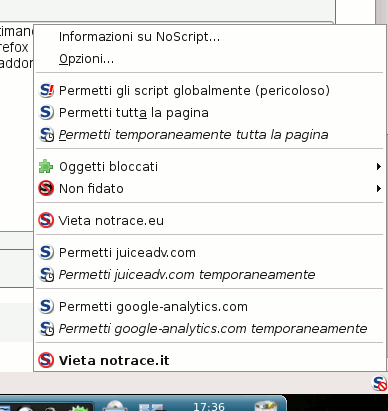Choose Permetti gli script globalmente (pericoloso)
The image size is (388, 411).
pyautogui.click(x=209, y=91)
